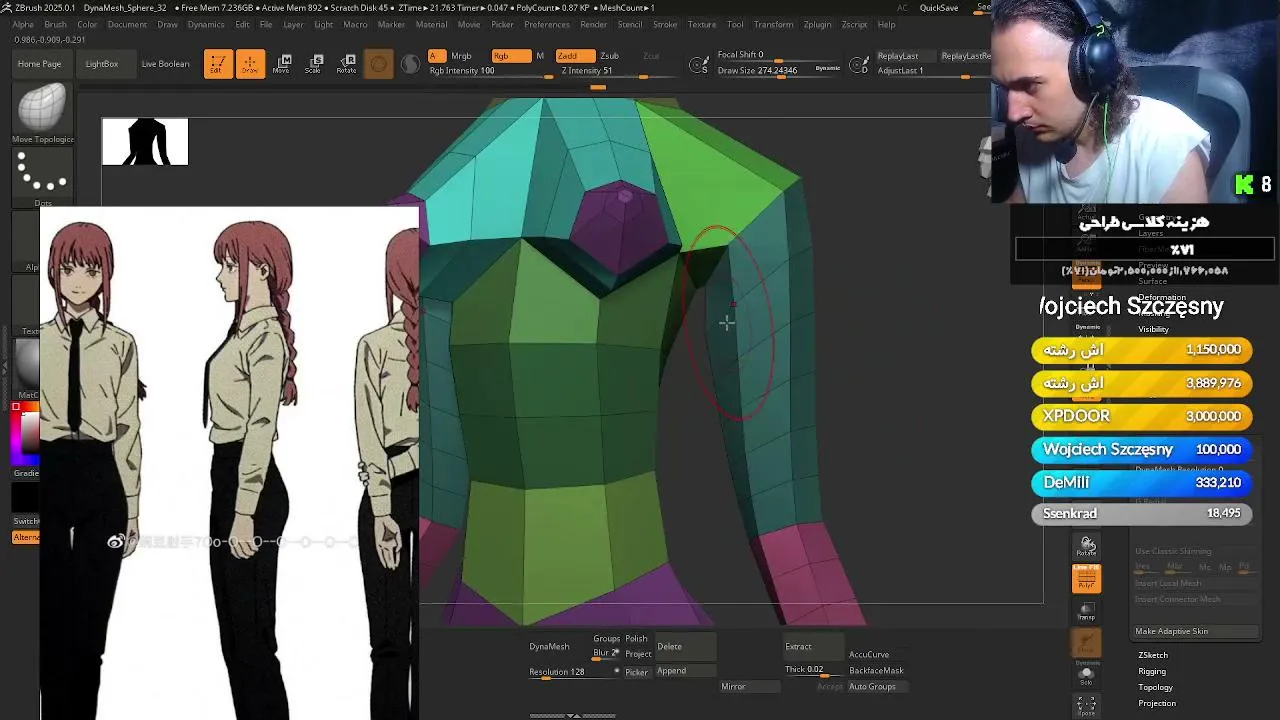The image size is (1280, 720).
Task: Activate the Edit mode button
Action: pyautogui.click(x=218, y=64)
